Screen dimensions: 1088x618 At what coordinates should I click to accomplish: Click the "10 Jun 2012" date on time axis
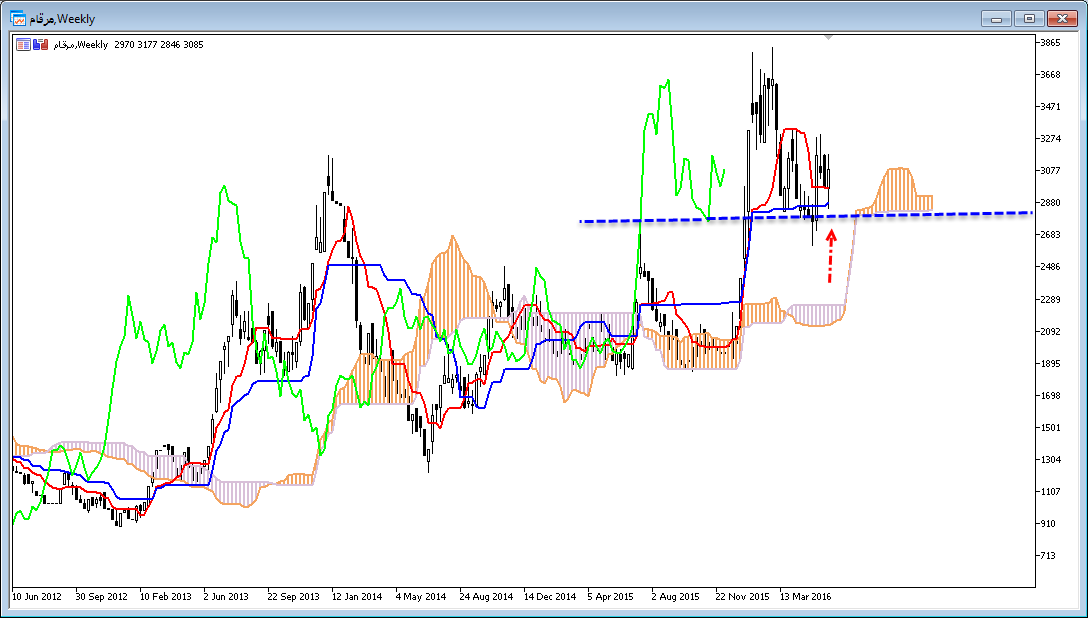[x=37, y=596]
